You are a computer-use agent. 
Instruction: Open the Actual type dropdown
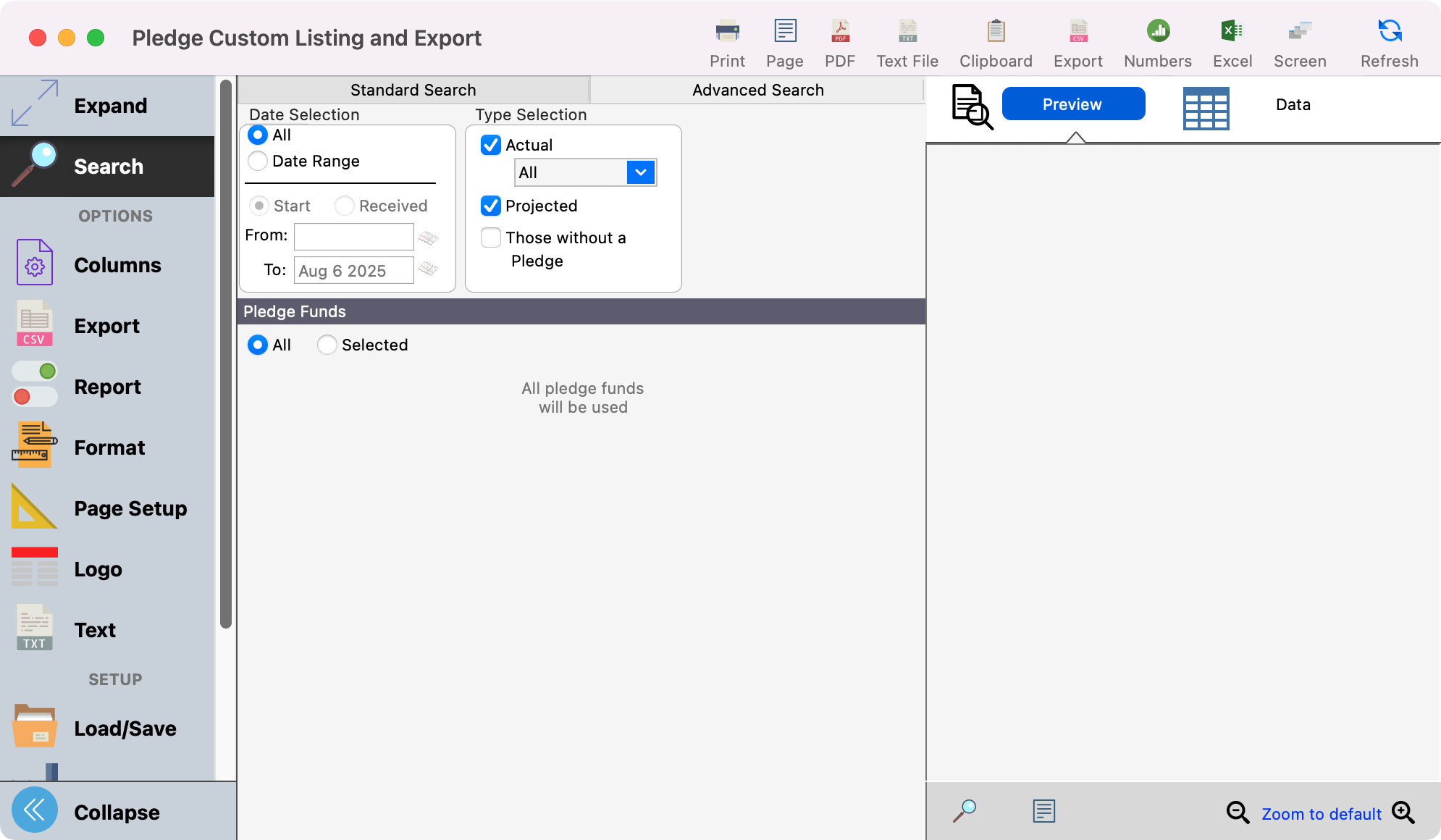point(639,172)
